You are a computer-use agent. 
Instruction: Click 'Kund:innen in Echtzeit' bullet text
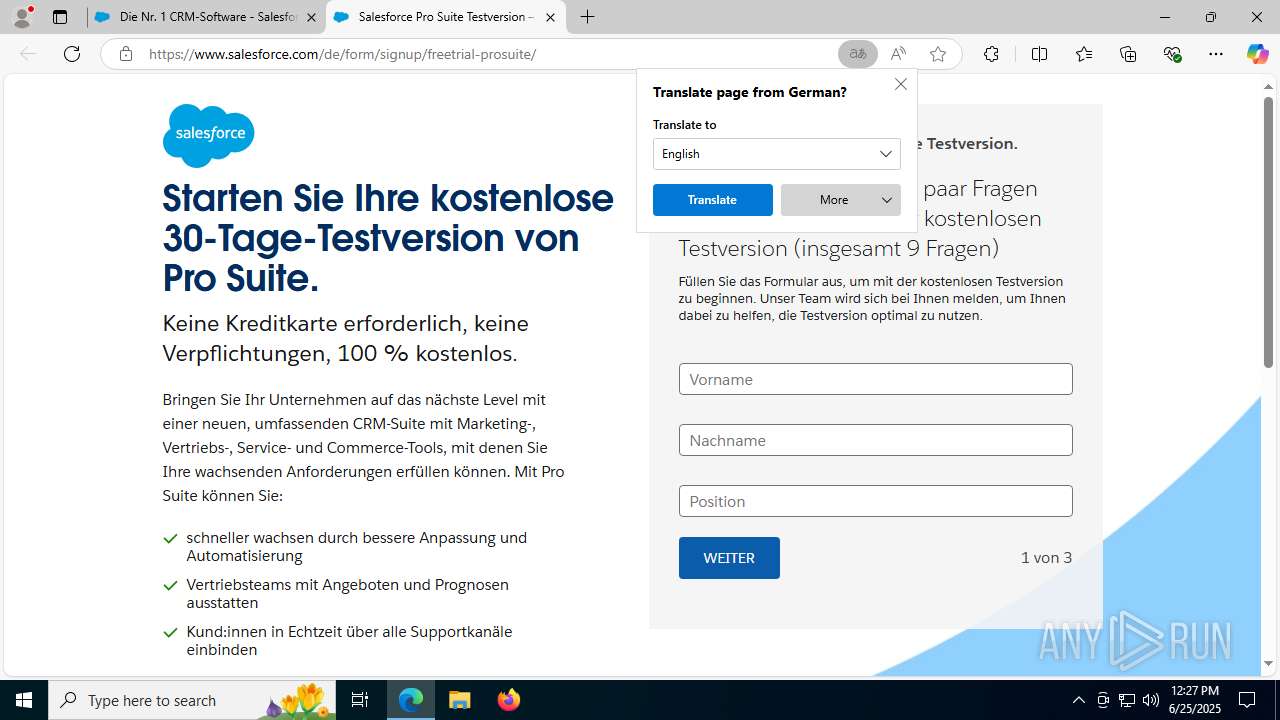click(349, 640)
